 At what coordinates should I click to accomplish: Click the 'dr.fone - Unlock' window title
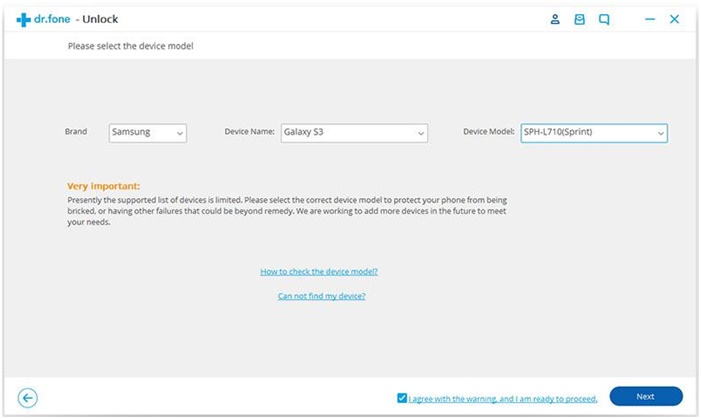tap(75, 20)
